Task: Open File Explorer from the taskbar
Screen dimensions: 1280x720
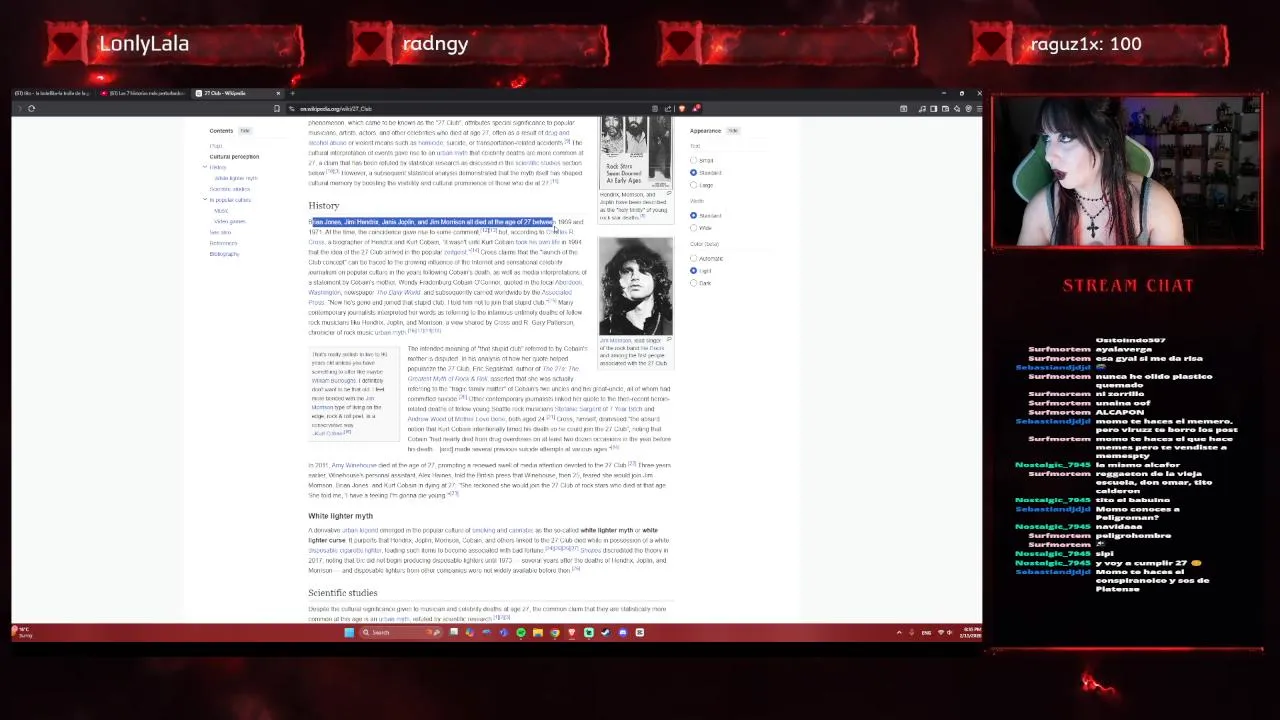Action: (x=538, y=632)
